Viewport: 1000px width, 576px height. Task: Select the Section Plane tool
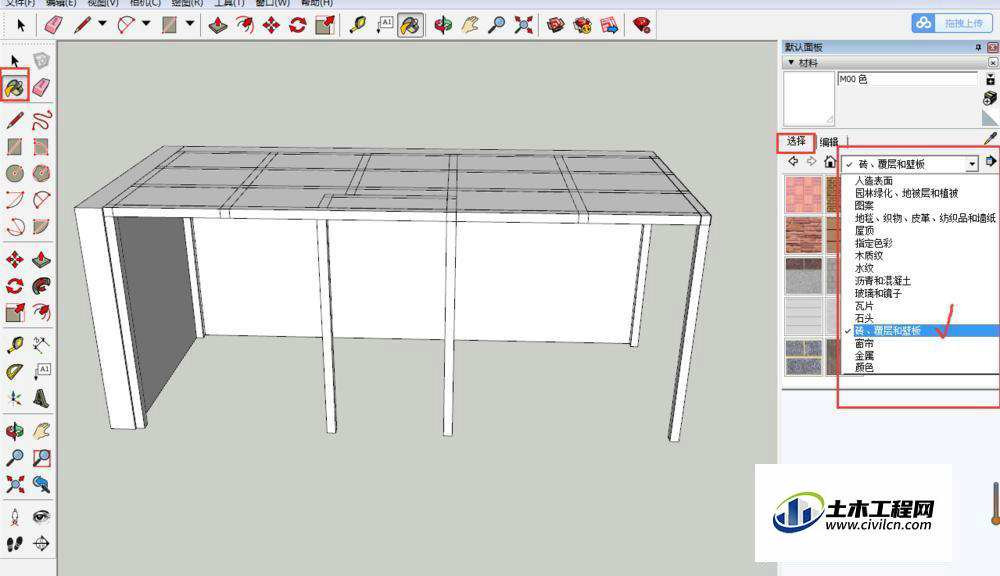[41, 543]
